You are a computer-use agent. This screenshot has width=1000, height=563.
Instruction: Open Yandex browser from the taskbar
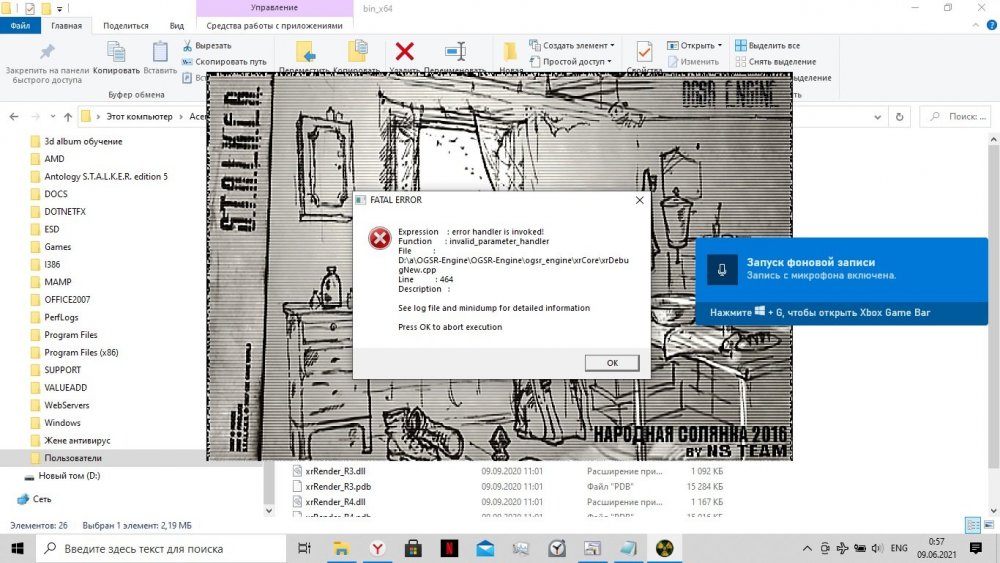point(377,548)
